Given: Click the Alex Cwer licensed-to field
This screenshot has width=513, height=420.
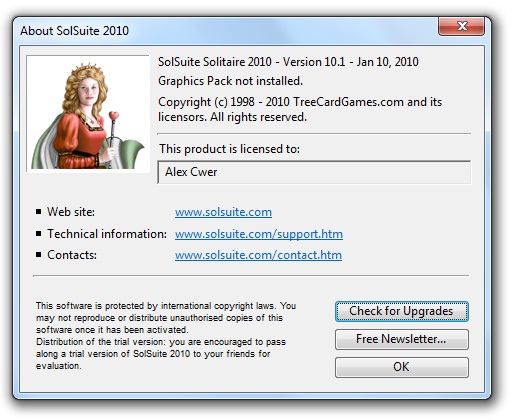Looking at the screenshot, I should click(x=314, y=172).
